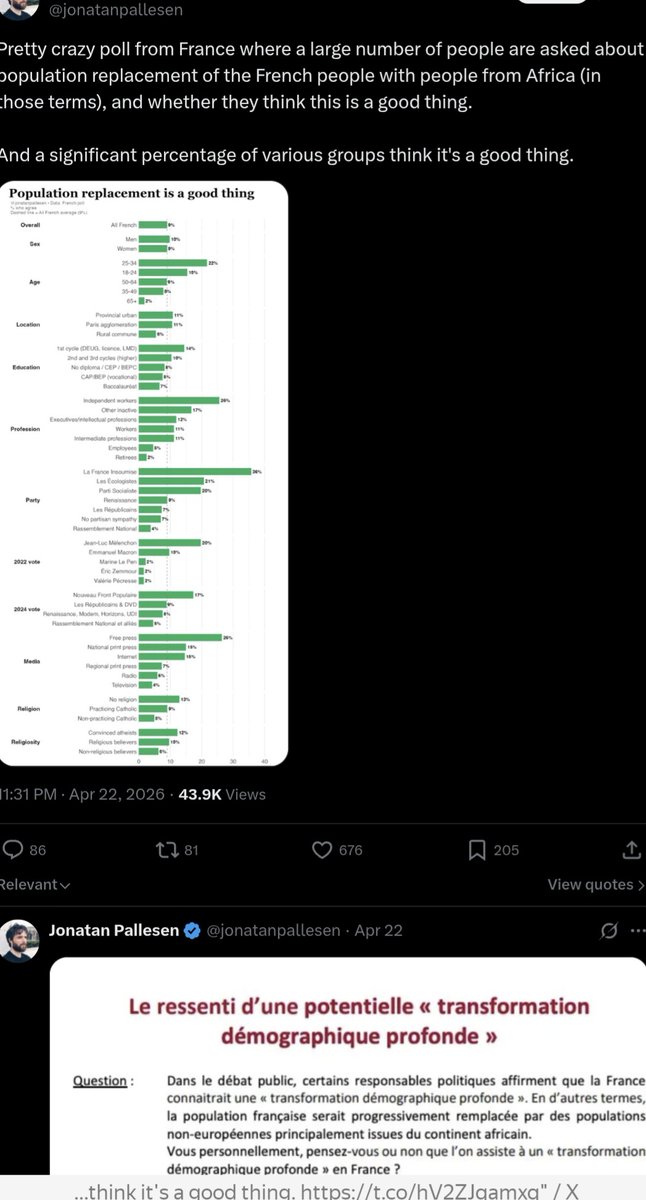
Task: Click the @jonatanpallesen handle in the reply
Action: [x=271, y=930]
